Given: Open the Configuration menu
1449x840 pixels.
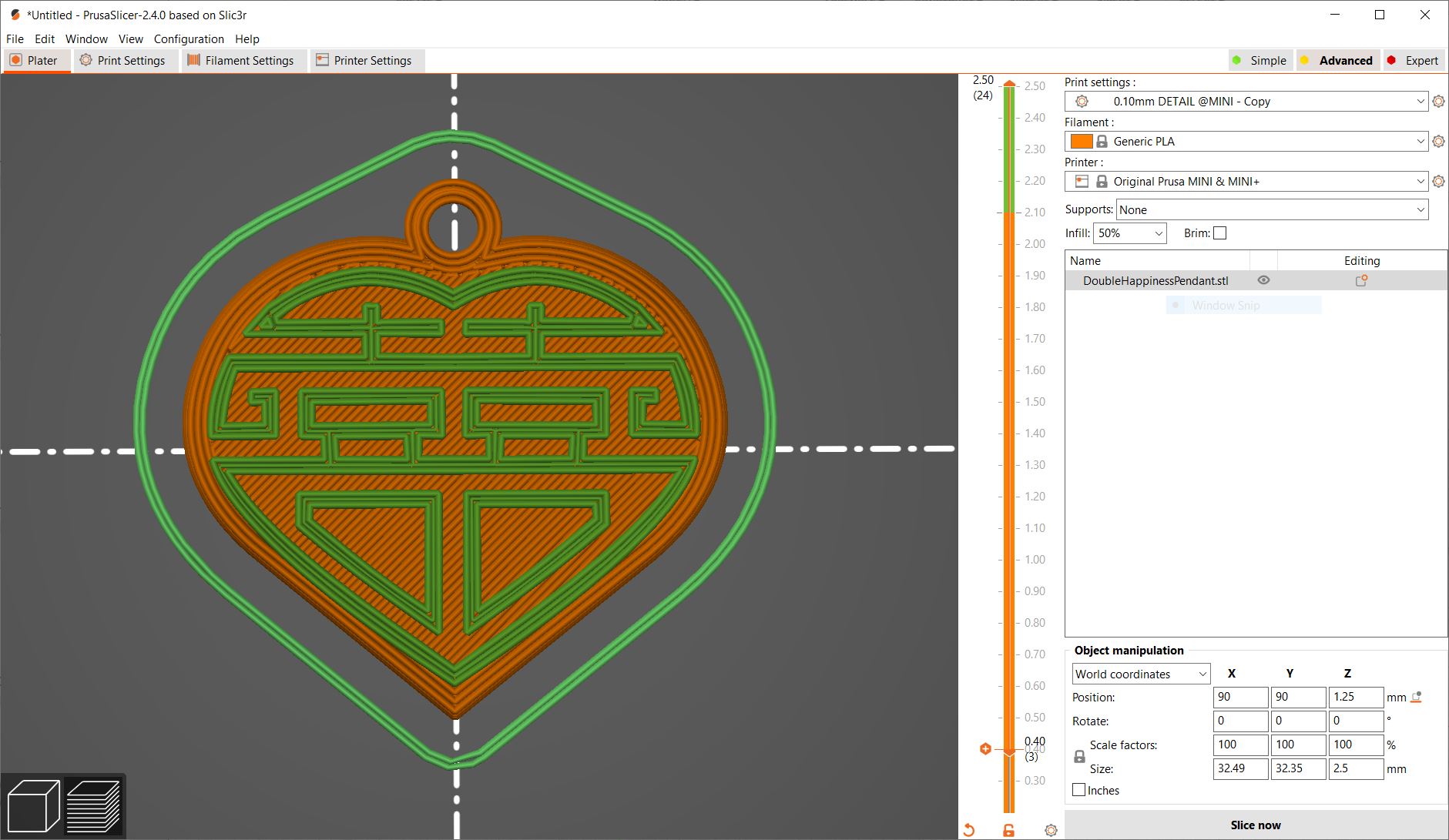Looking at the screenshot, I should click(190, 38).
